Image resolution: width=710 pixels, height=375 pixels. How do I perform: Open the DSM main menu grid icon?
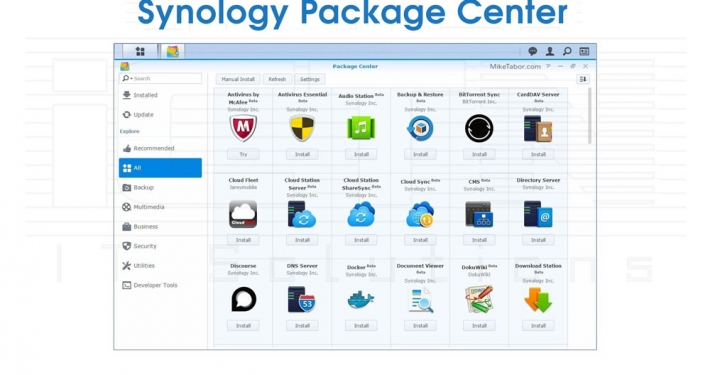[x=140, y=51]
